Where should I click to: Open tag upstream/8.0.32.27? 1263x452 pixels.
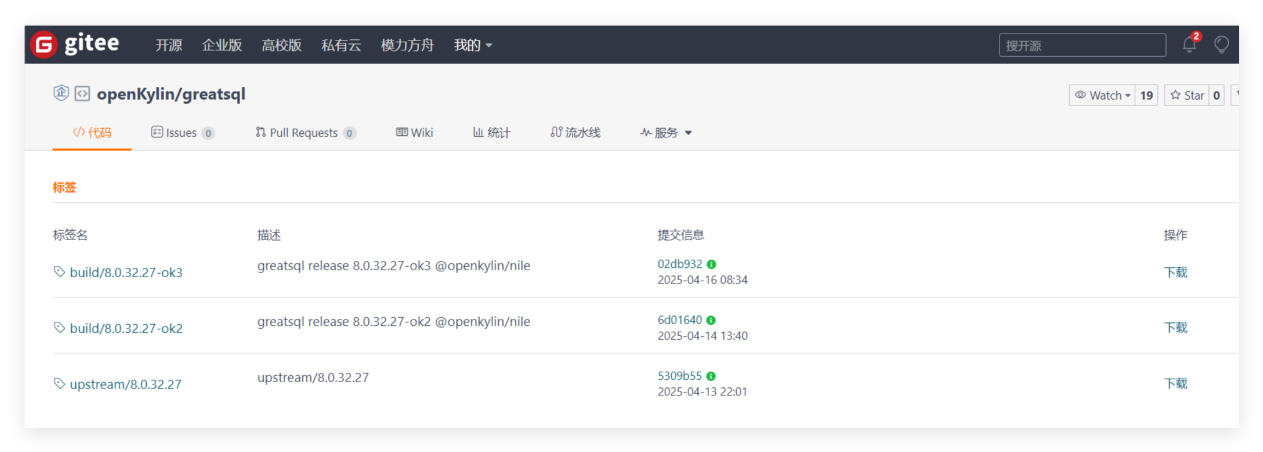[x=126, y=384]
